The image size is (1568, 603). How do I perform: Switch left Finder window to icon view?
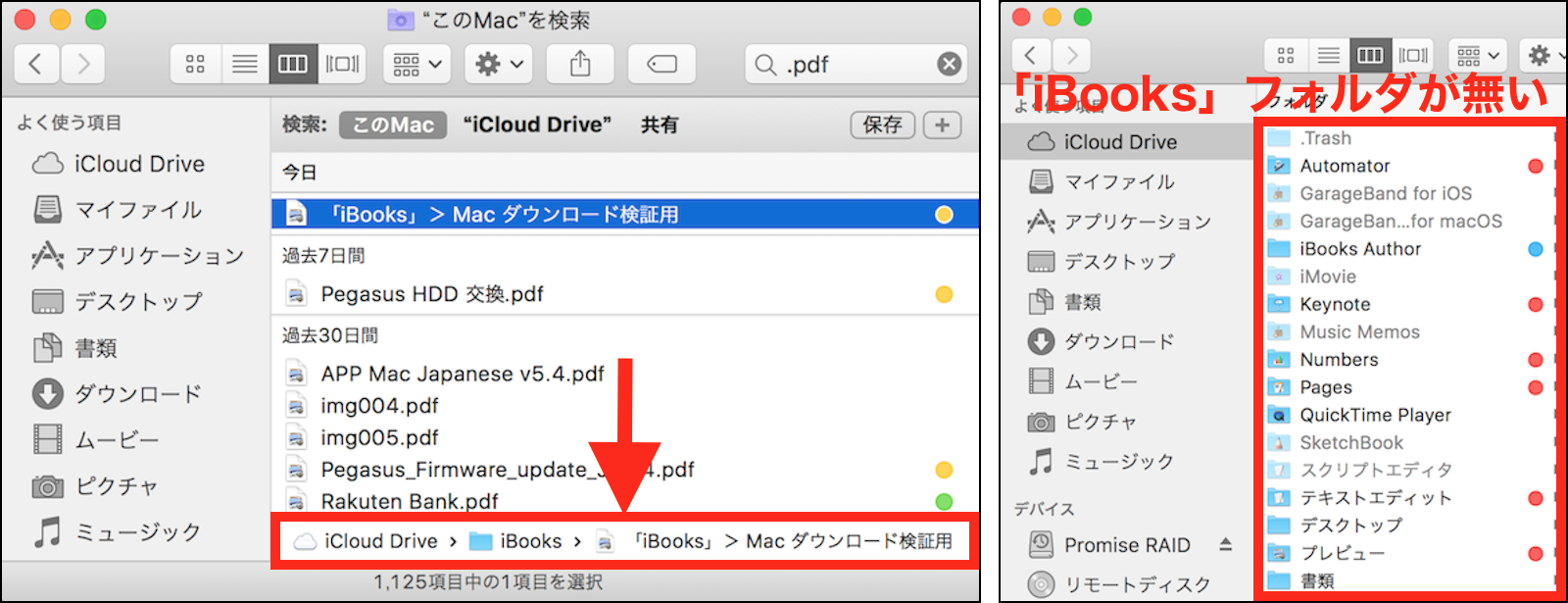tap(195, 65)
